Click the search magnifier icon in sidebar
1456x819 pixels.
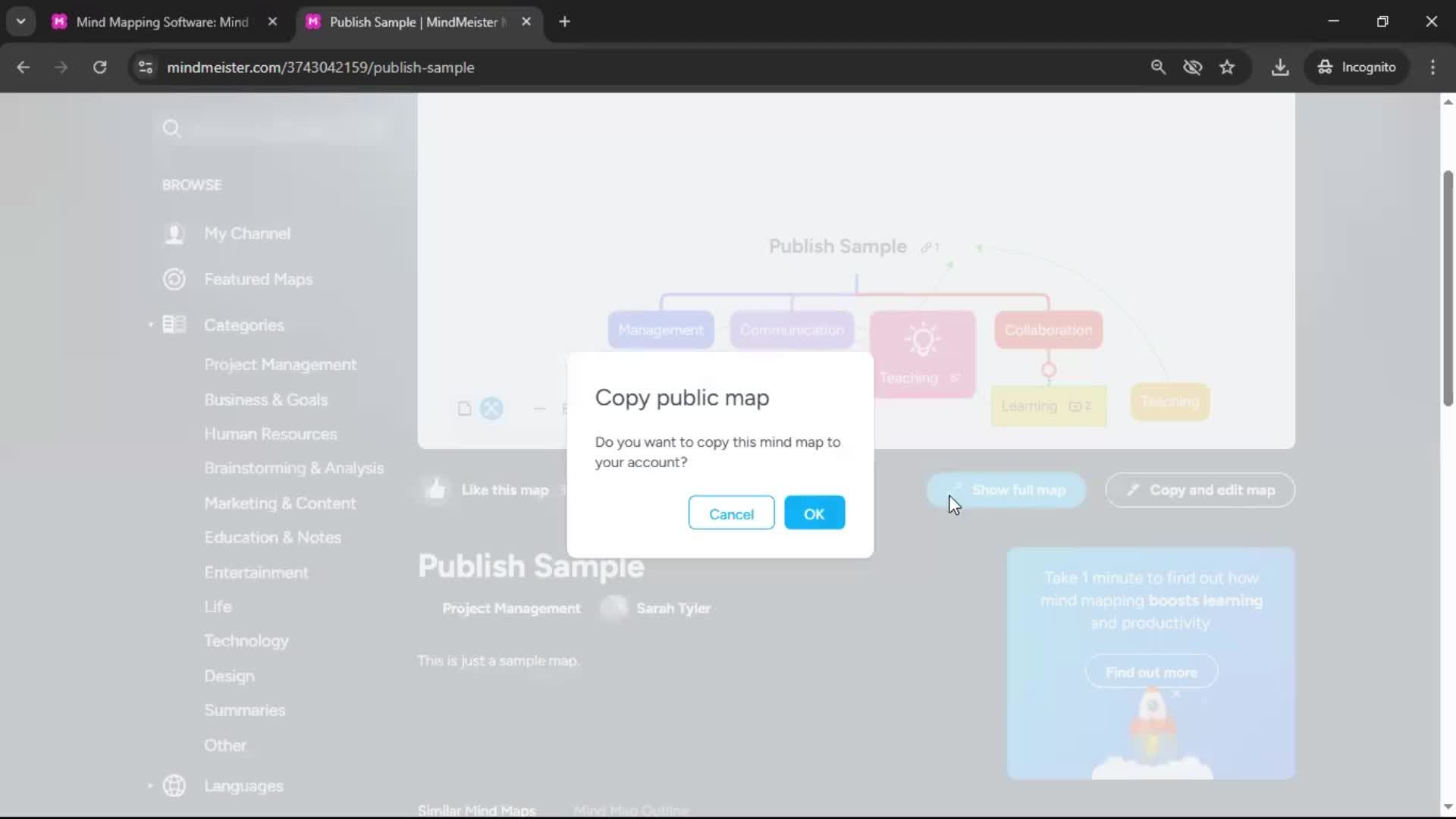click(x=171, y=128)
